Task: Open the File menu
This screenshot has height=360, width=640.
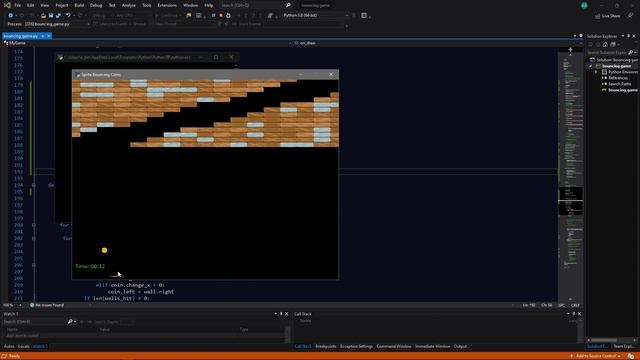Action: (18, 5)
